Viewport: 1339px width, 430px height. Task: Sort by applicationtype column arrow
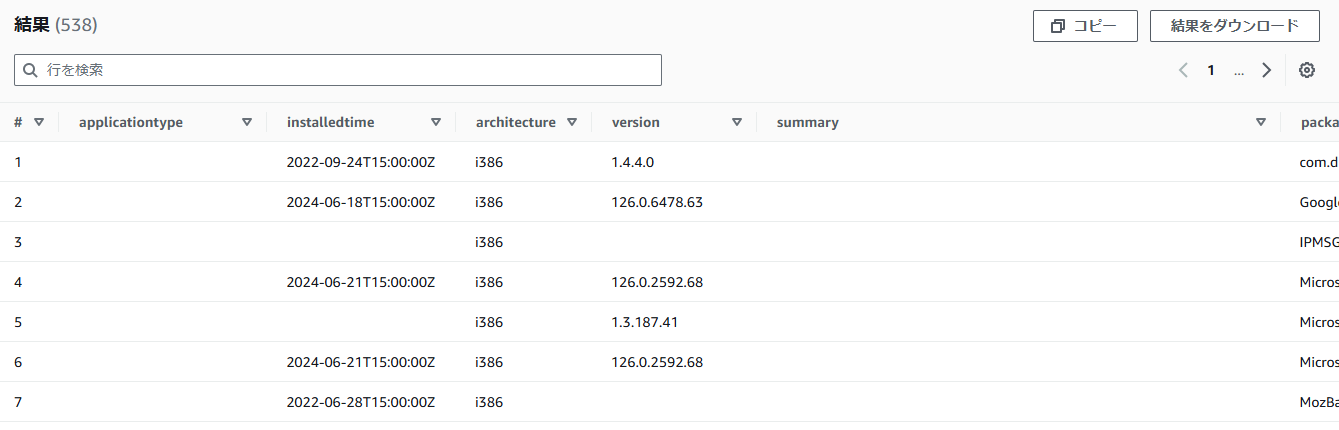click(247, 122)
